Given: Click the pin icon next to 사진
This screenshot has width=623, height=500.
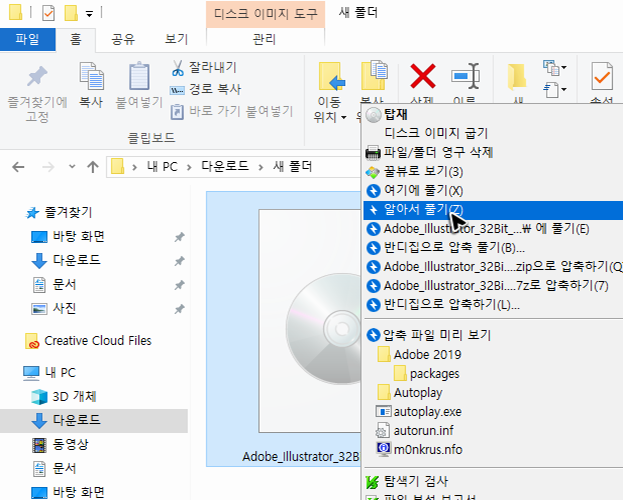Looking at the screenshot, I should click(x=179, y=309).
